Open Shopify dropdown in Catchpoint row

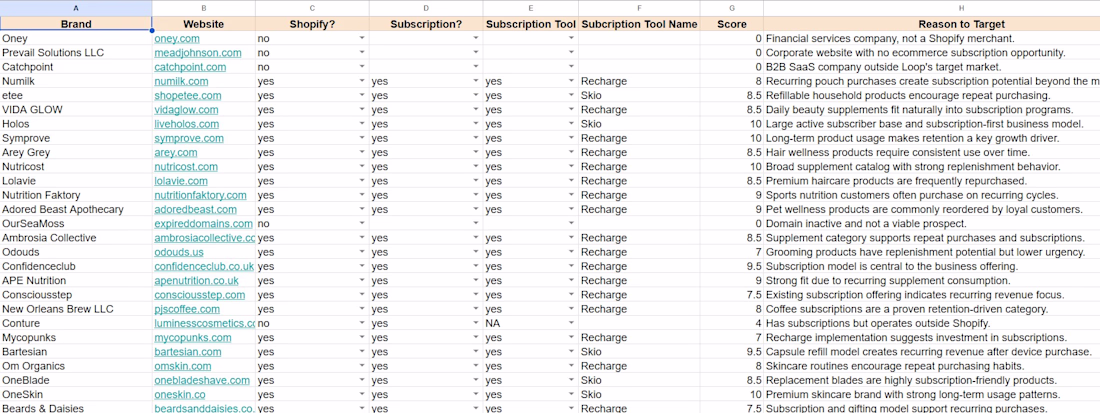362,67
